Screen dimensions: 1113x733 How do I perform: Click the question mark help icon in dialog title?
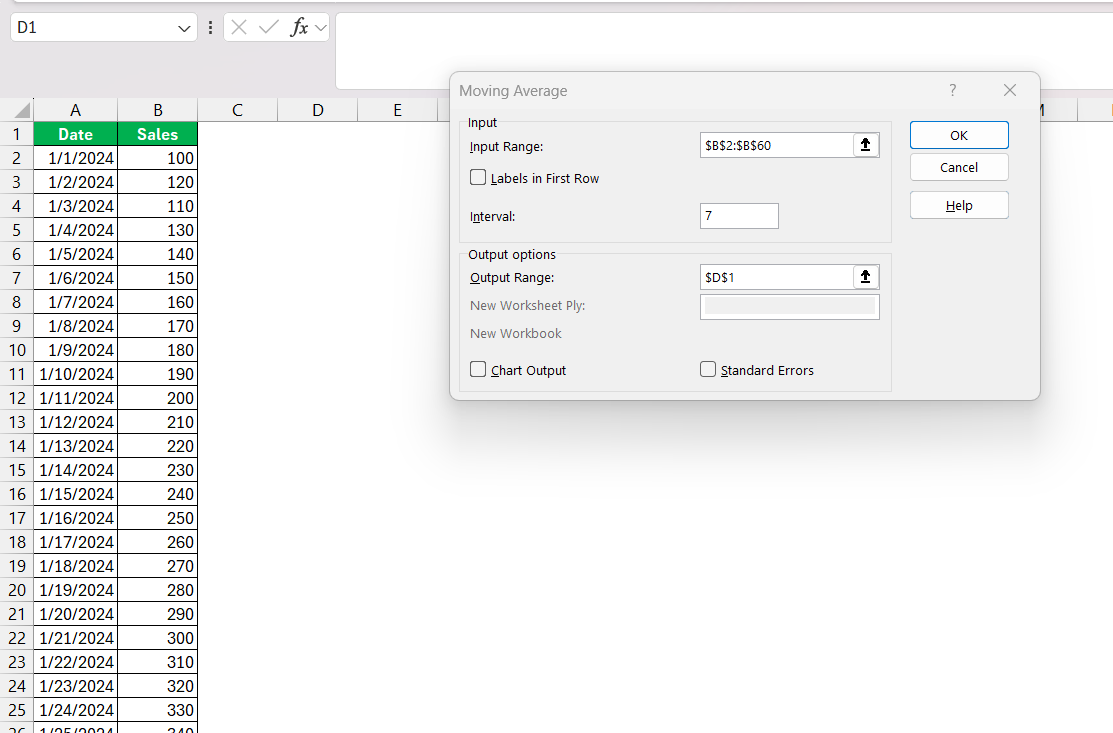click(953, 90)
